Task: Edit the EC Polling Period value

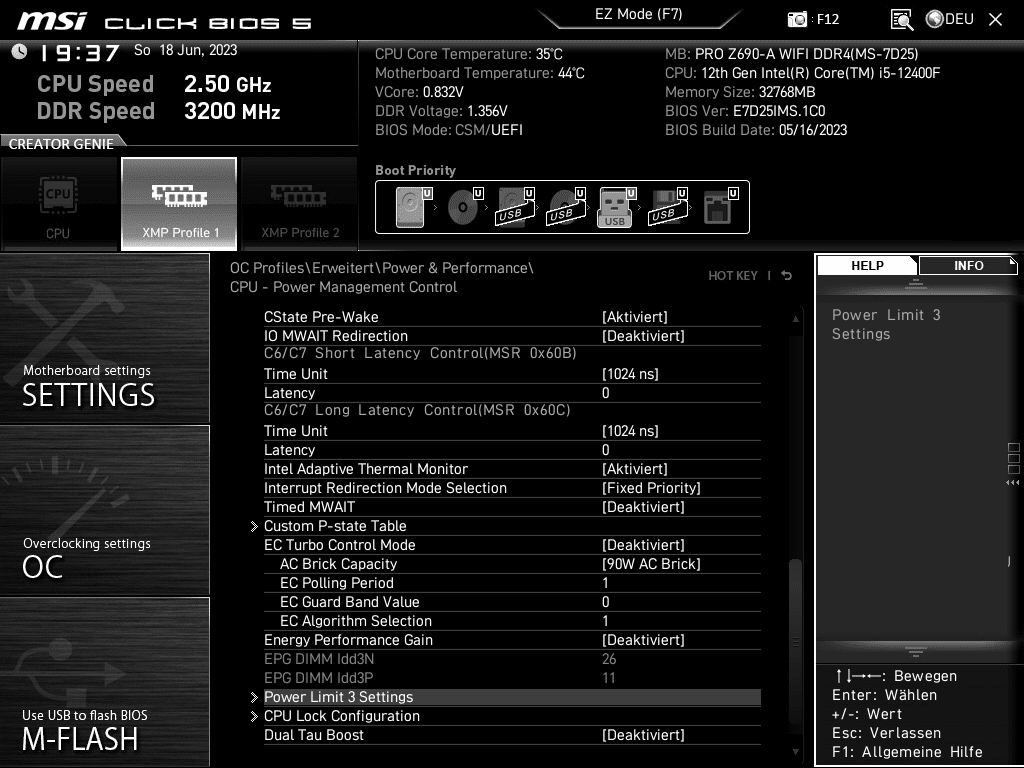Action: tap(605, 583)
